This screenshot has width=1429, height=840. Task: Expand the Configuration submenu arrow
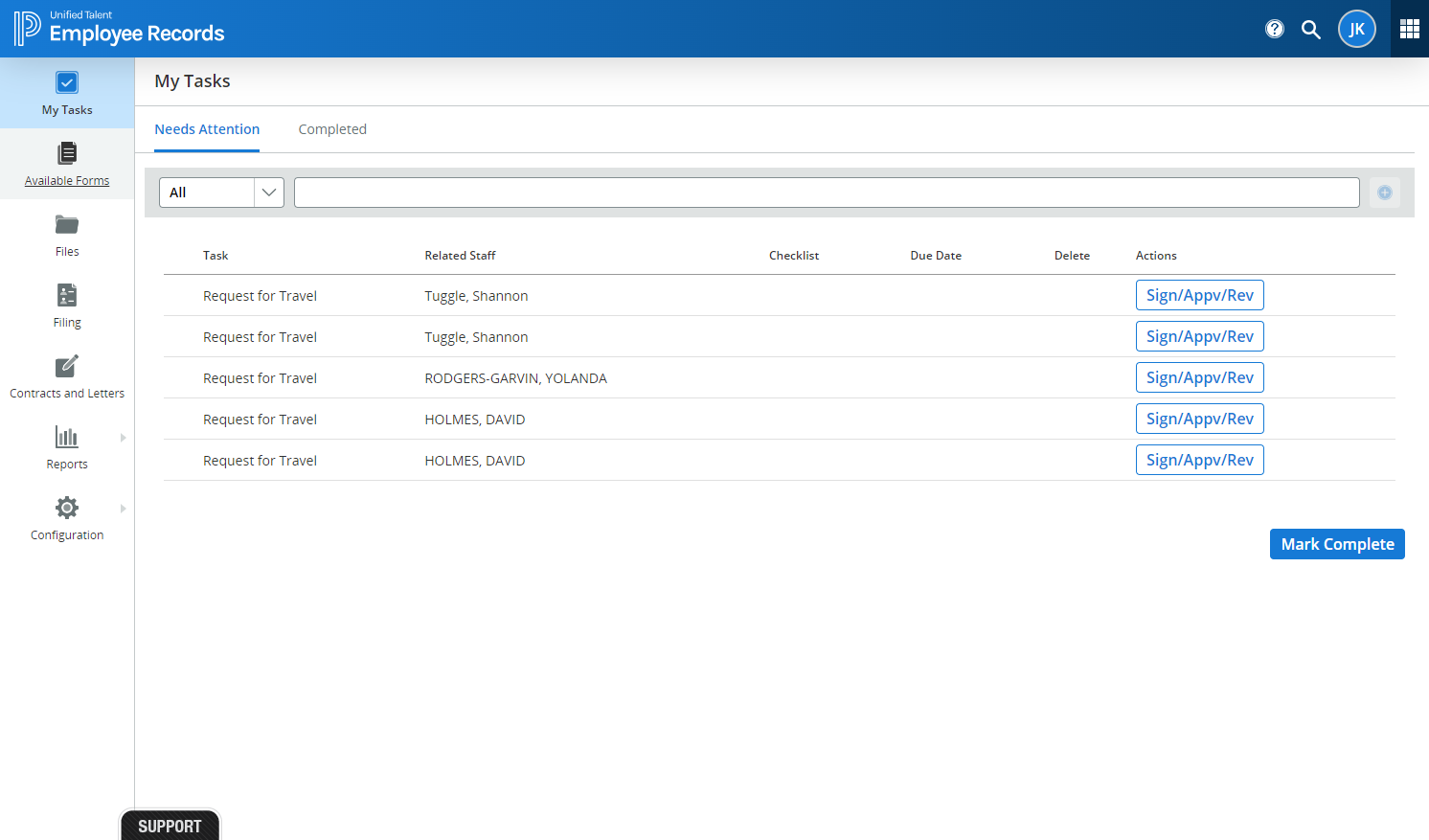pos(123,509)
